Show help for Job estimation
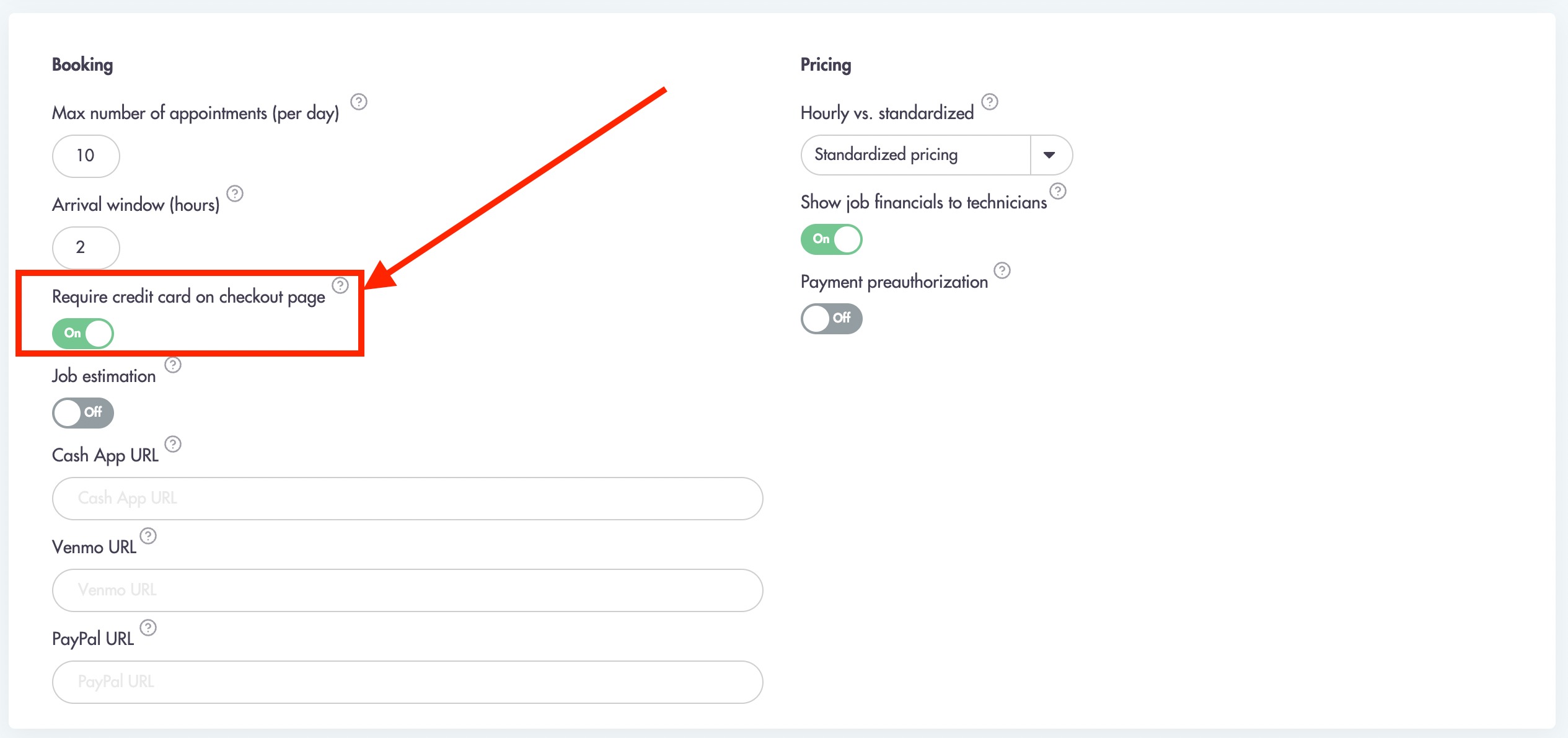Viewport: 1568px width, 738px height. 173,365
